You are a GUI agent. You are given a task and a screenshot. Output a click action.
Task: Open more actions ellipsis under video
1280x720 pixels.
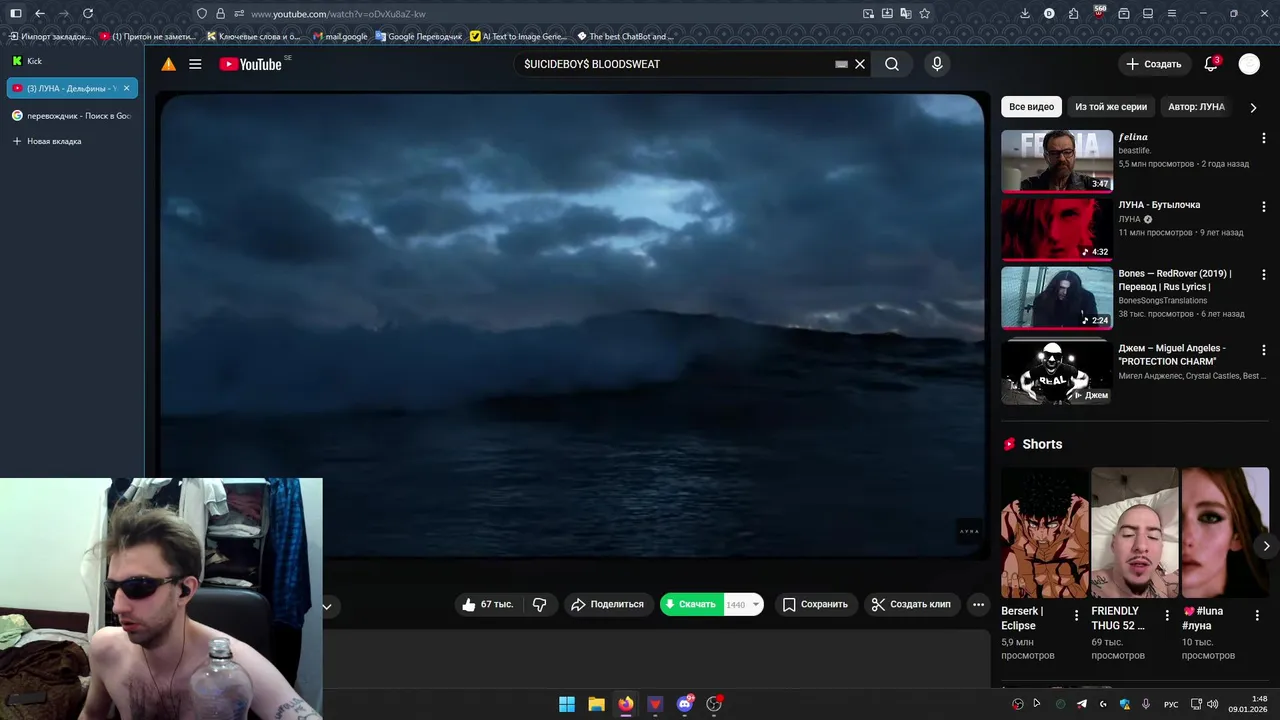pyautogui.click(x=978, y=604)
